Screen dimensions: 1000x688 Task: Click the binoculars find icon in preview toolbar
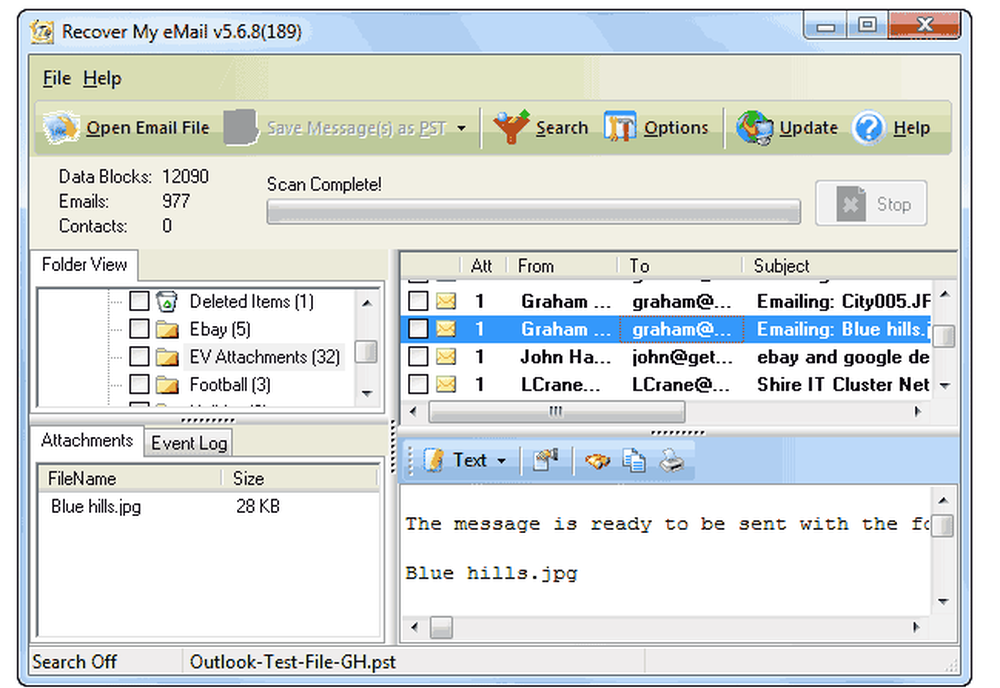(597, 460)
